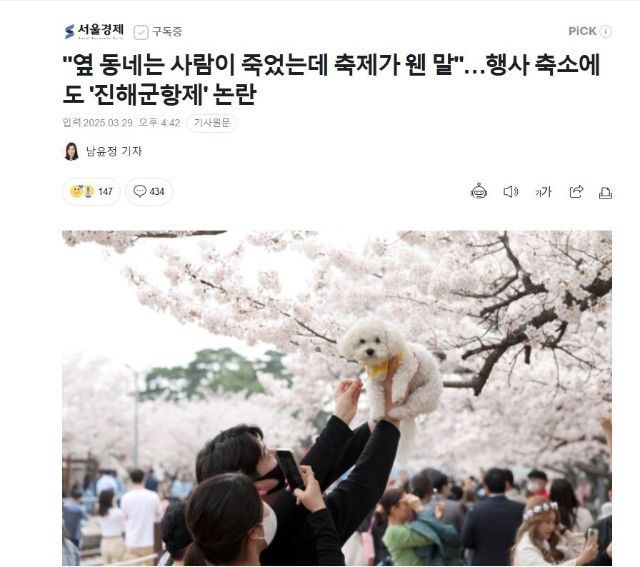Play the article audio speaker icon

(x=511, y=191)
